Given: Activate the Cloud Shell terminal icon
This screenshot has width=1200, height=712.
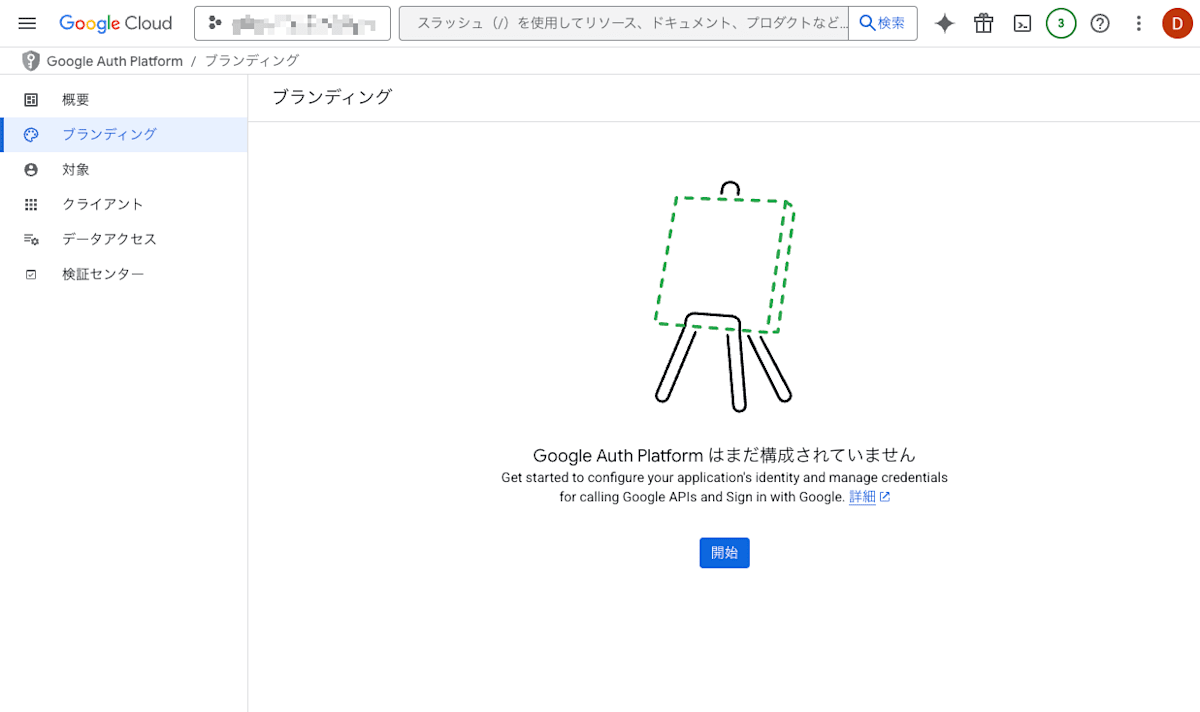Looking at the screenshot, I should click(x=1022, y=23).
